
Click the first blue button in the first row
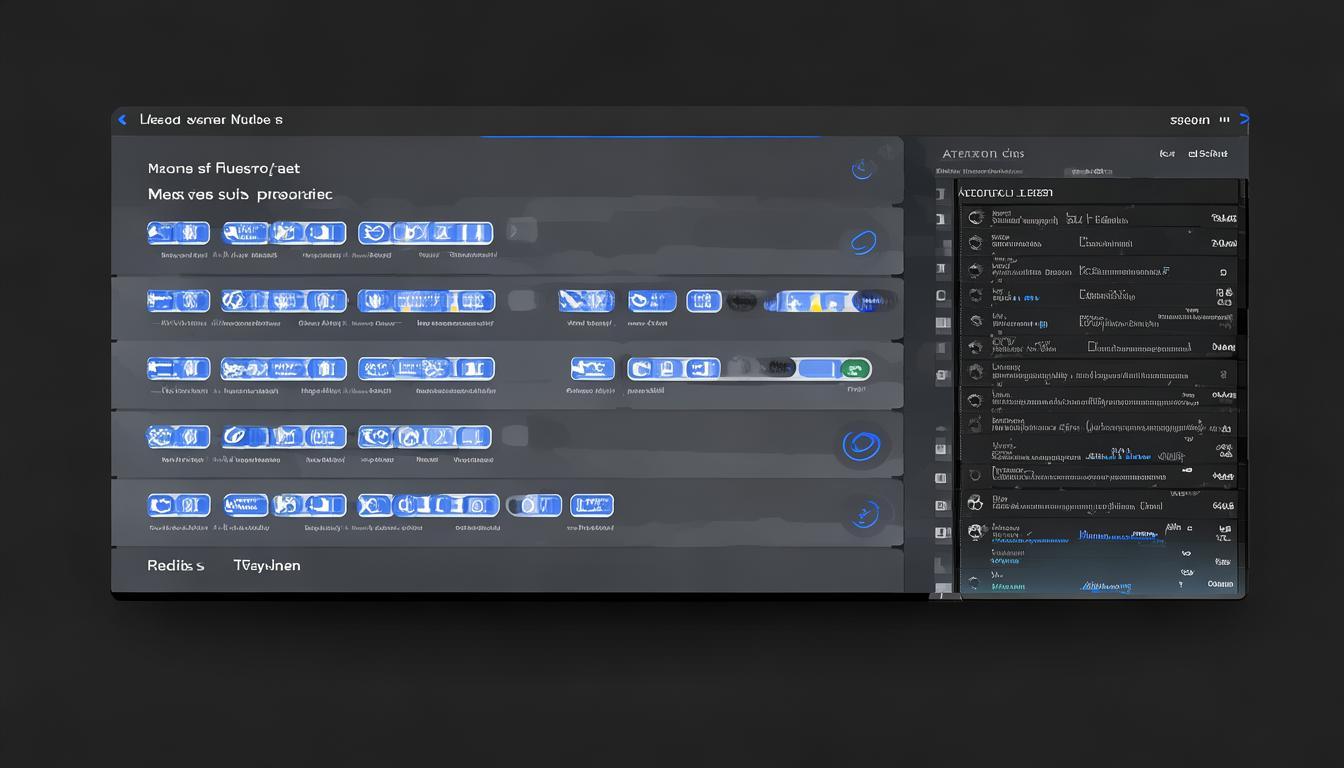(x=178, y=233)
